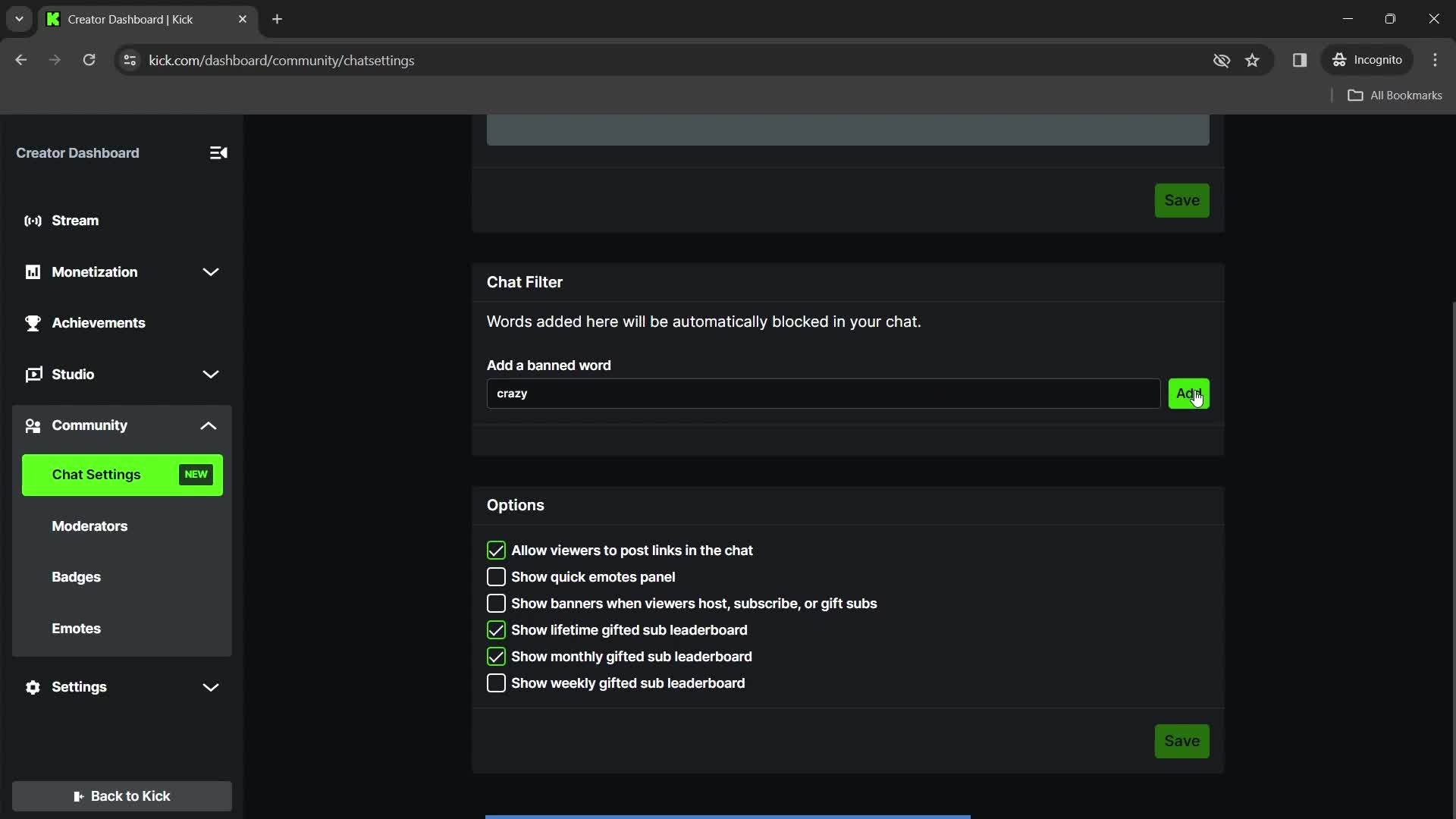Viewport: 1456px width, 819px height.
Task: Save the Options settings
Action: tap(1182, 741)
